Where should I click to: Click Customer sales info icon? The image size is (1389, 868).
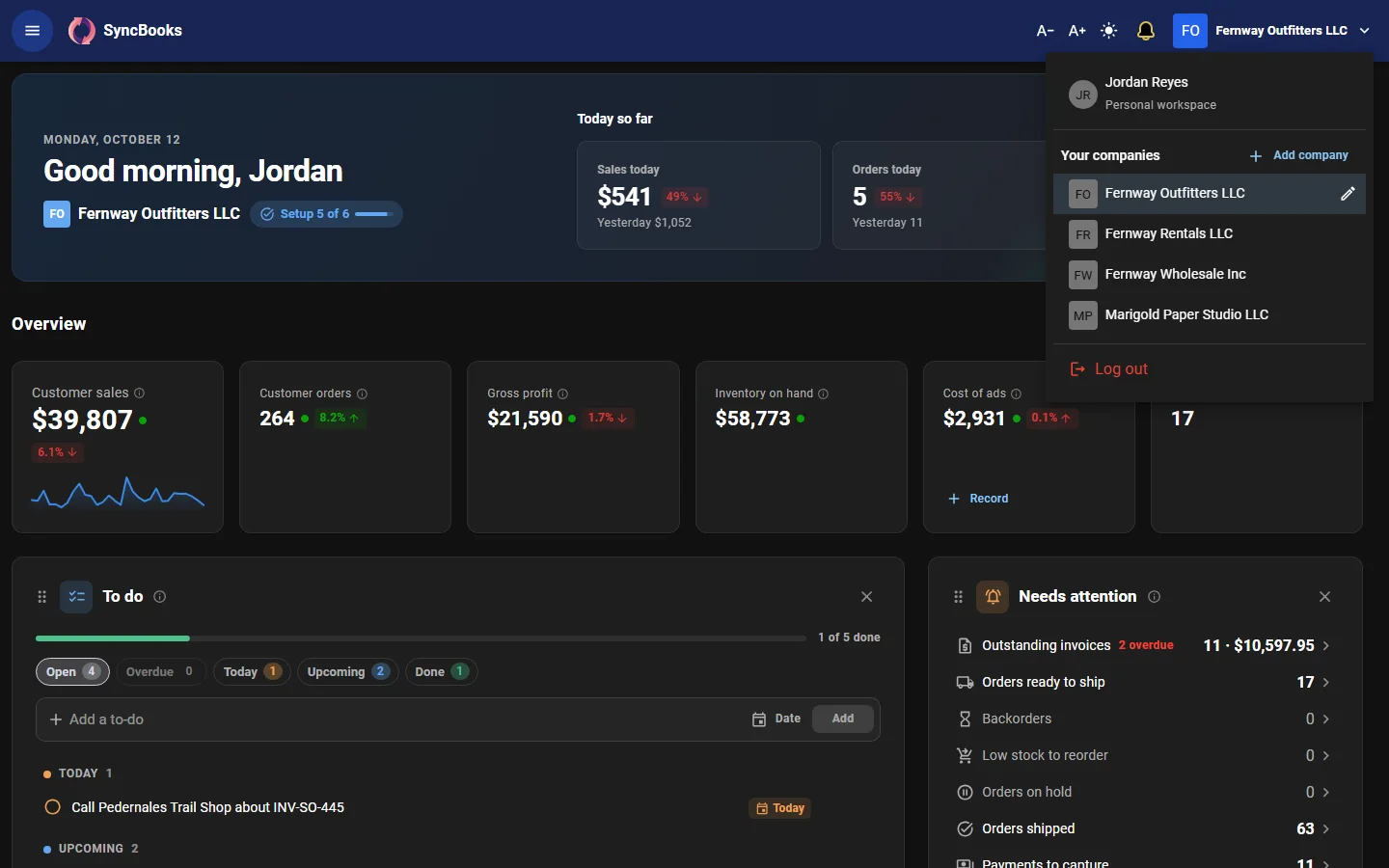[140, 393]
